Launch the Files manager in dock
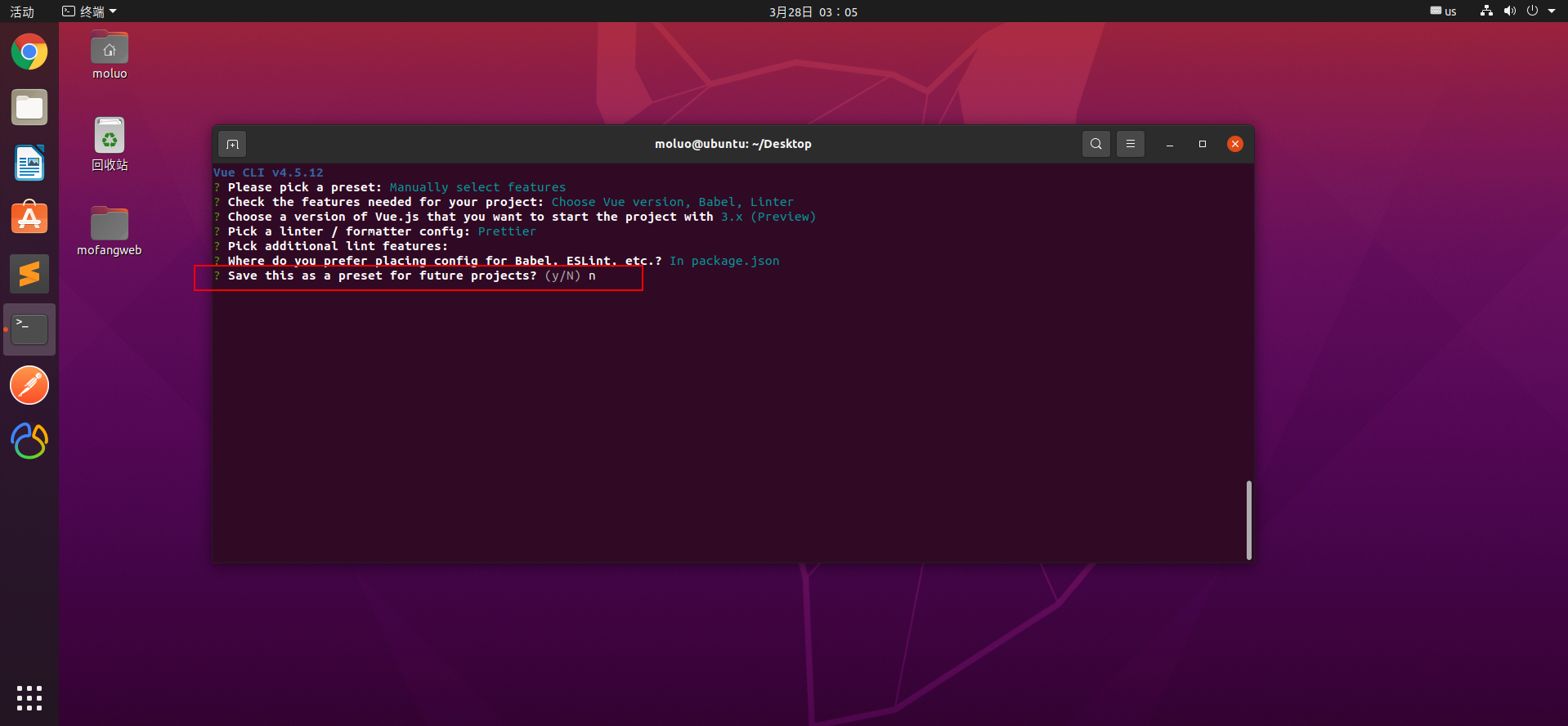 [x=29, y=108]
